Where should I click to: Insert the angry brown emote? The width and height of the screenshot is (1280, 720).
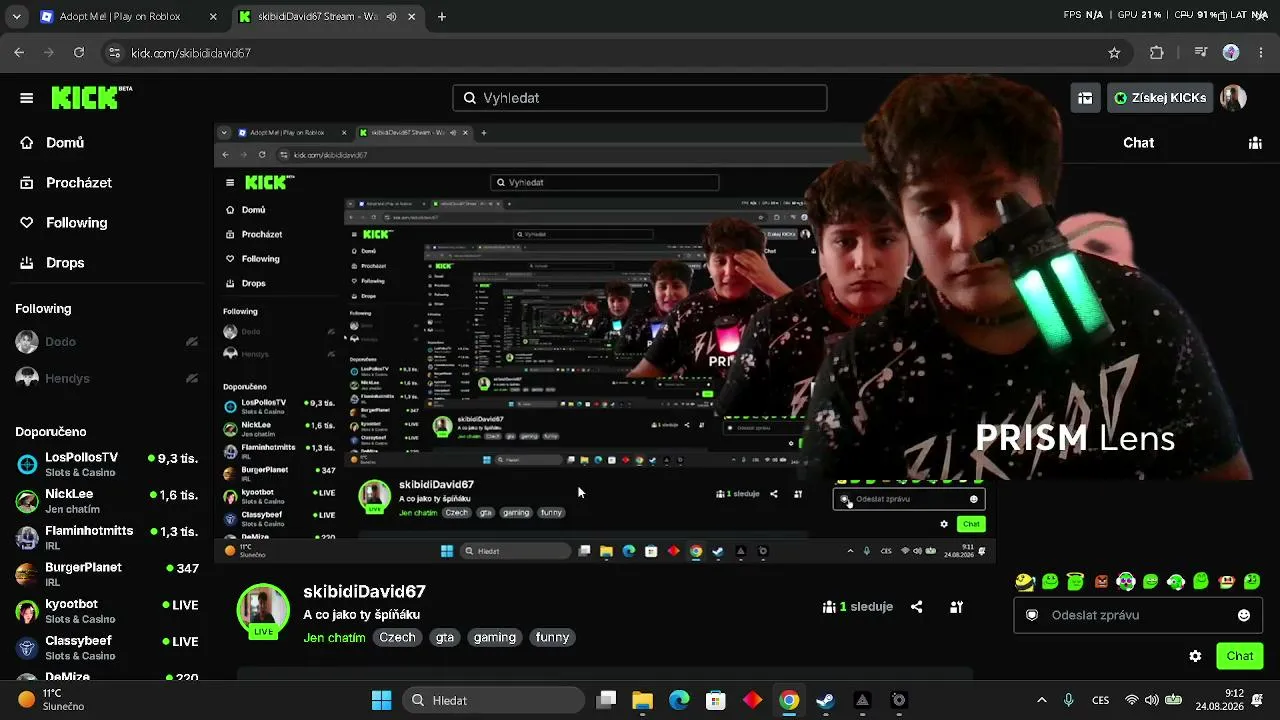click(x=1101, y=581)
